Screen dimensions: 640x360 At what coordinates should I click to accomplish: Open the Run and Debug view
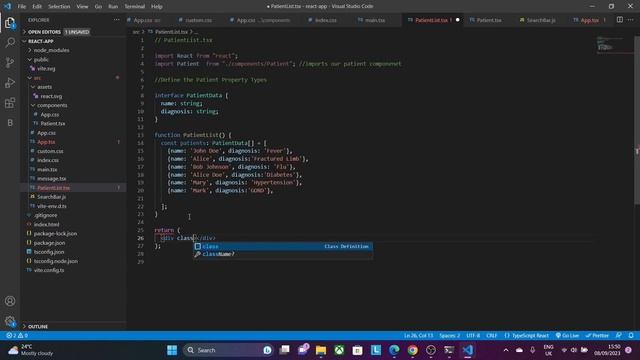[10, 82]
